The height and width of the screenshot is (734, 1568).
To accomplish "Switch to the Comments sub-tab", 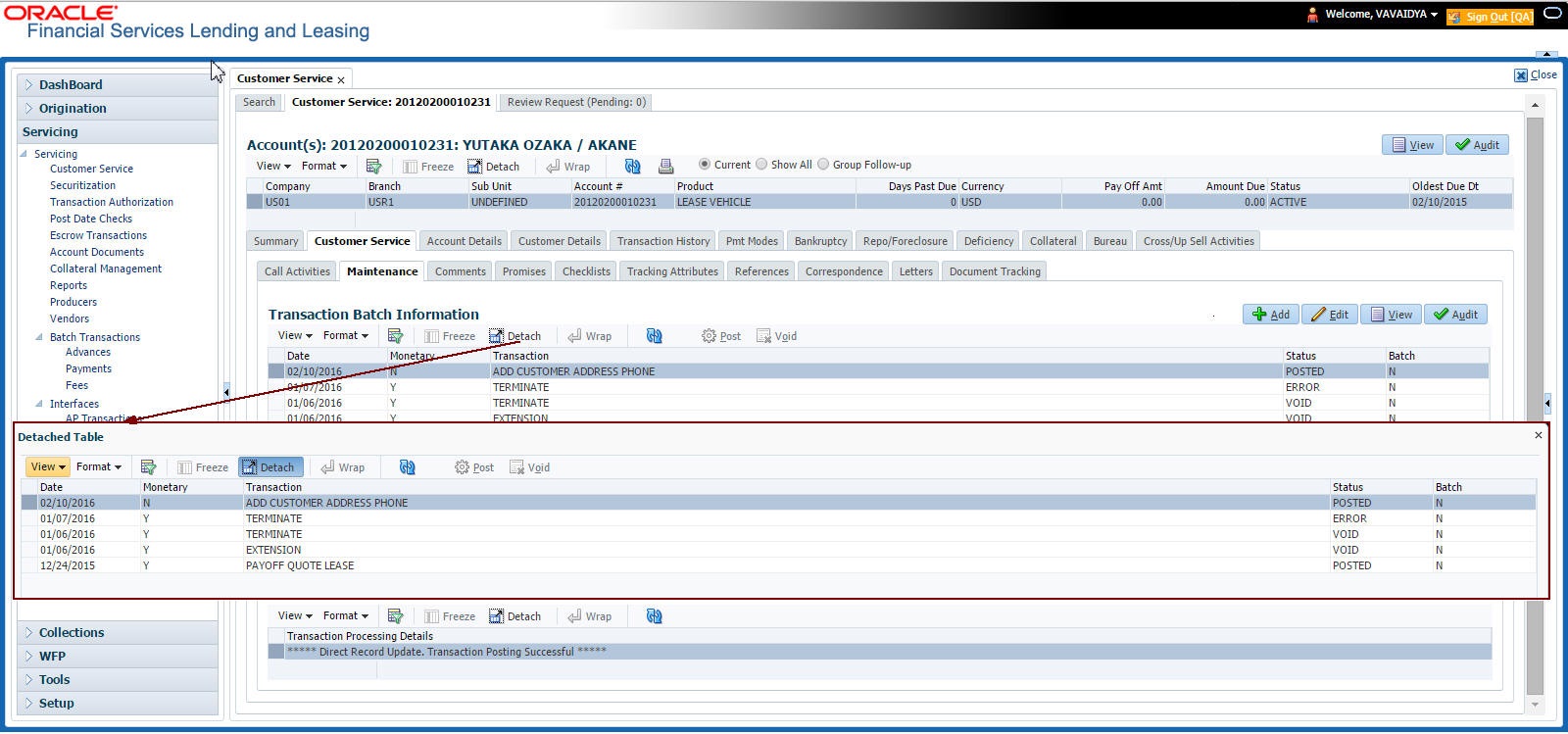I will pos(460,271).
